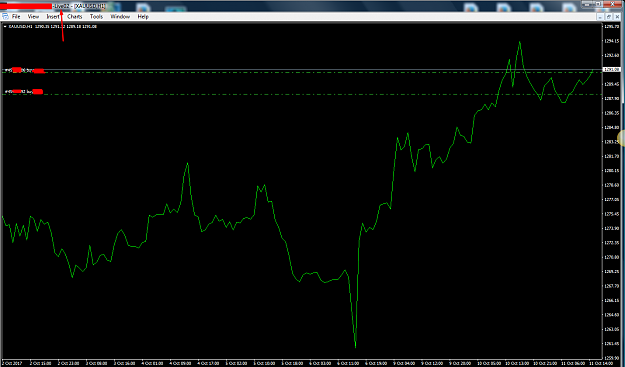Open the File menu
Image resolution: width=625 pixels, height=367 pixels.
point(16,17)
